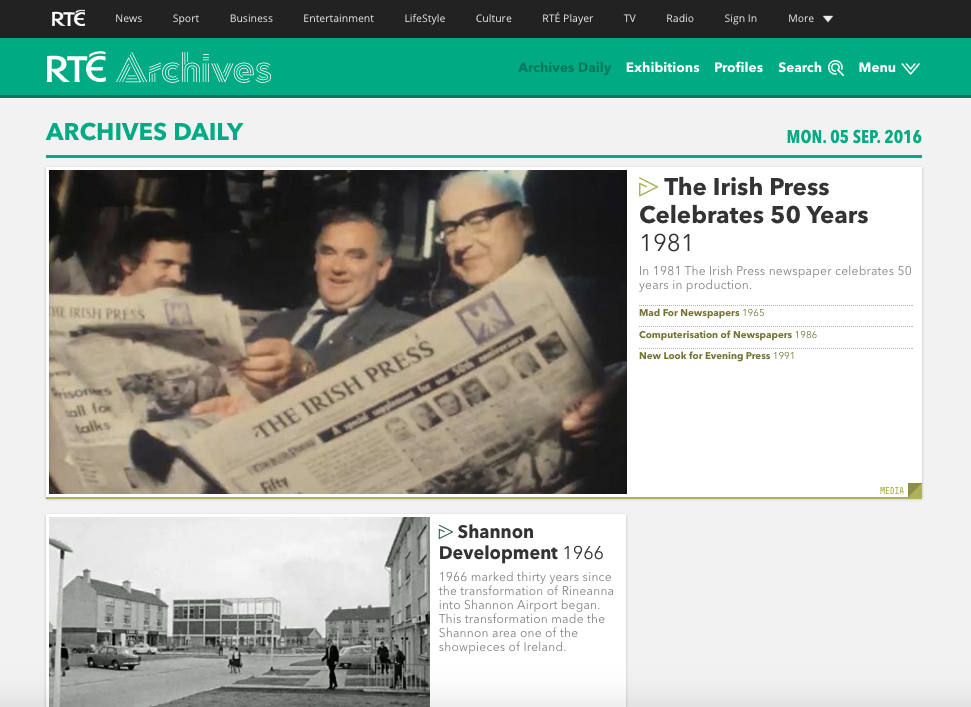Click the search magnifier icon
Screen dimensions: 971x707
click(836, 68)
